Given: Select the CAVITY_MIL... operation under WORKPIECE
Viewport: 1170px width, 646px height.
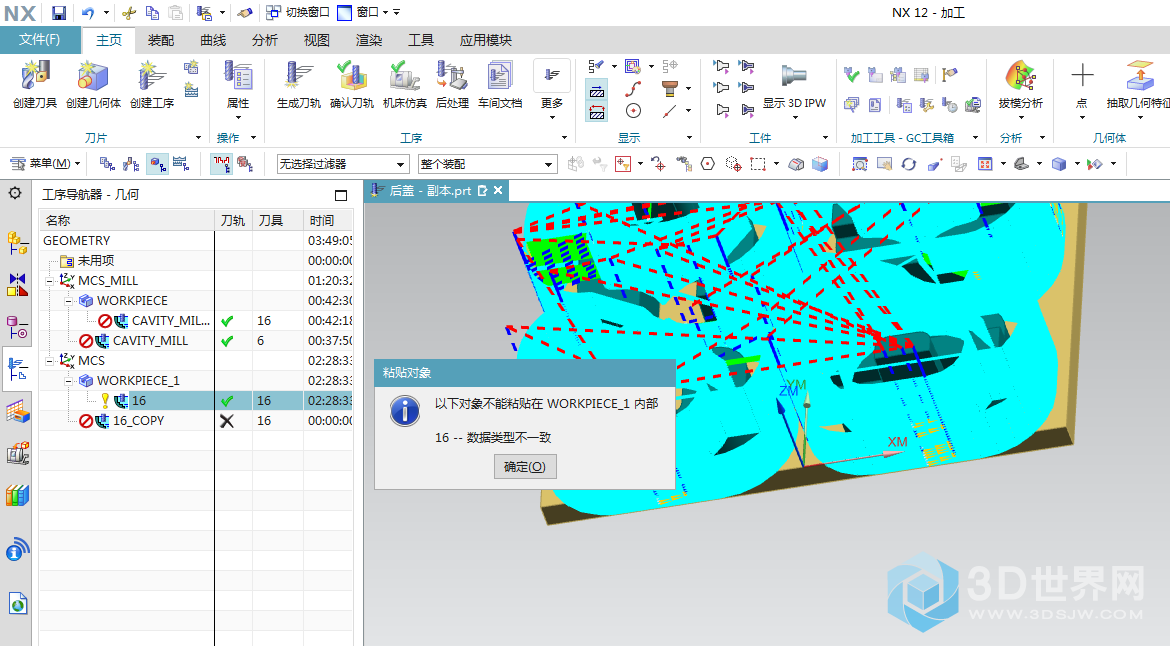Looking at the screenshot, I should point(195,321).
